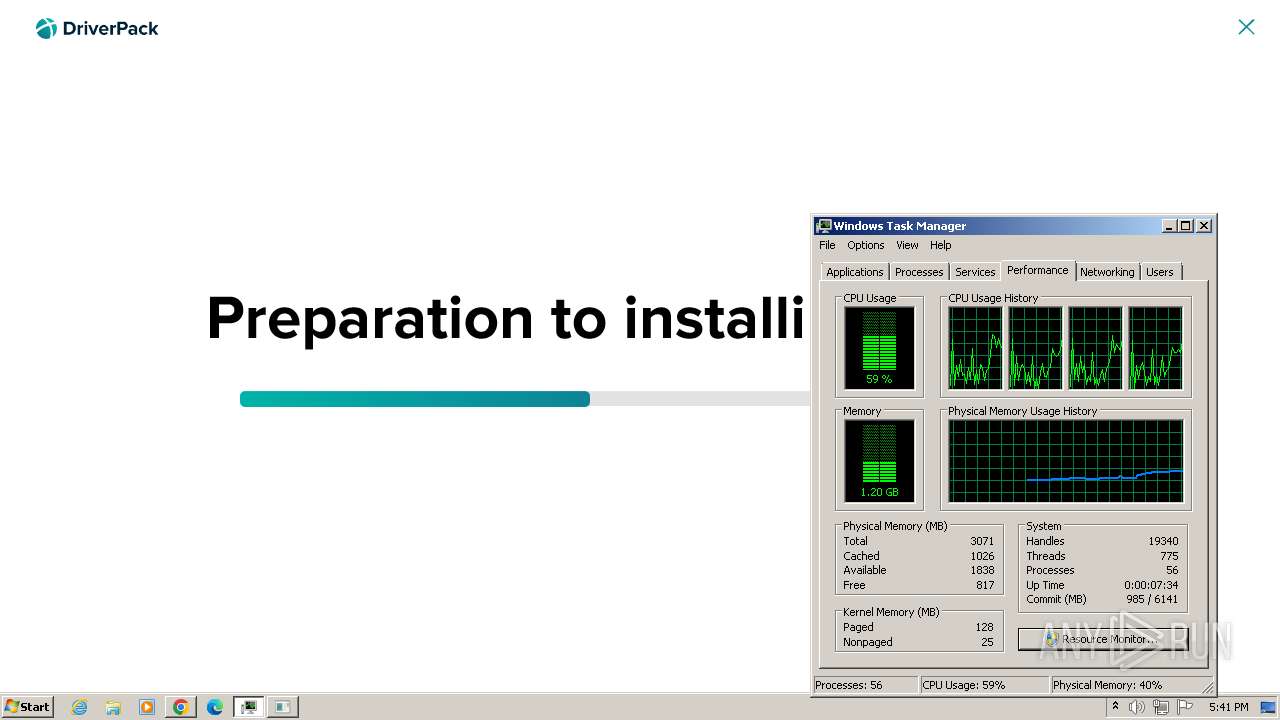Switch to the Applications tab
The width and height of the screenshot is (1280, 720).
point(855,272)
